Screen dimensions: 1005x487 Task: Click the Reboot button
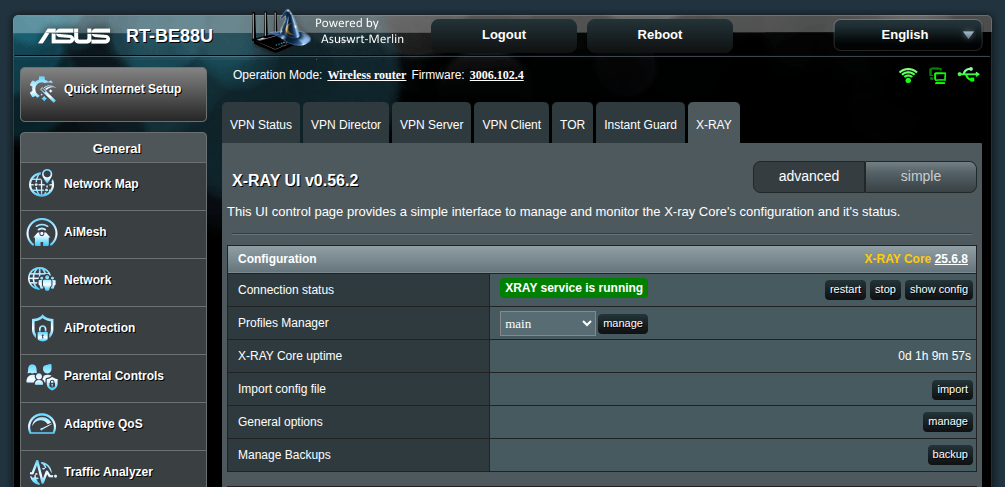660,35
